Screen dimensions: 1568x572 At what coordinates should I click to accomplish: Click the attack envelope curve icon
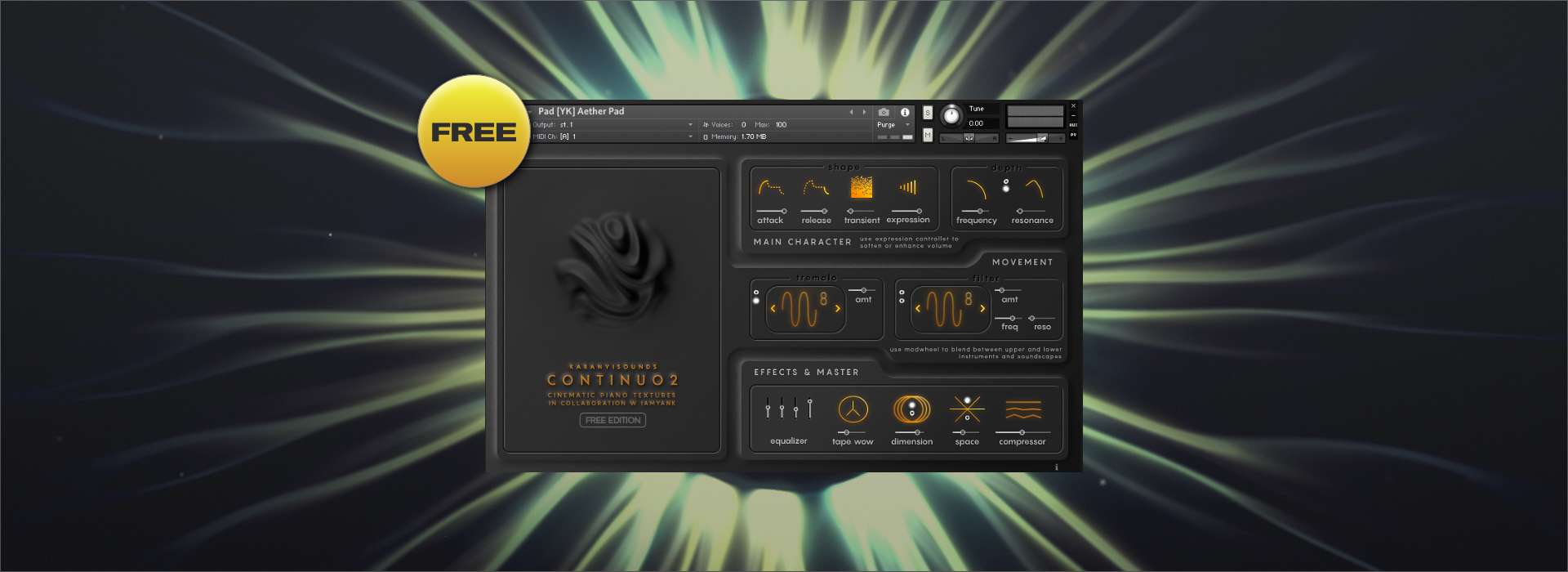click(x=770, y=188)
